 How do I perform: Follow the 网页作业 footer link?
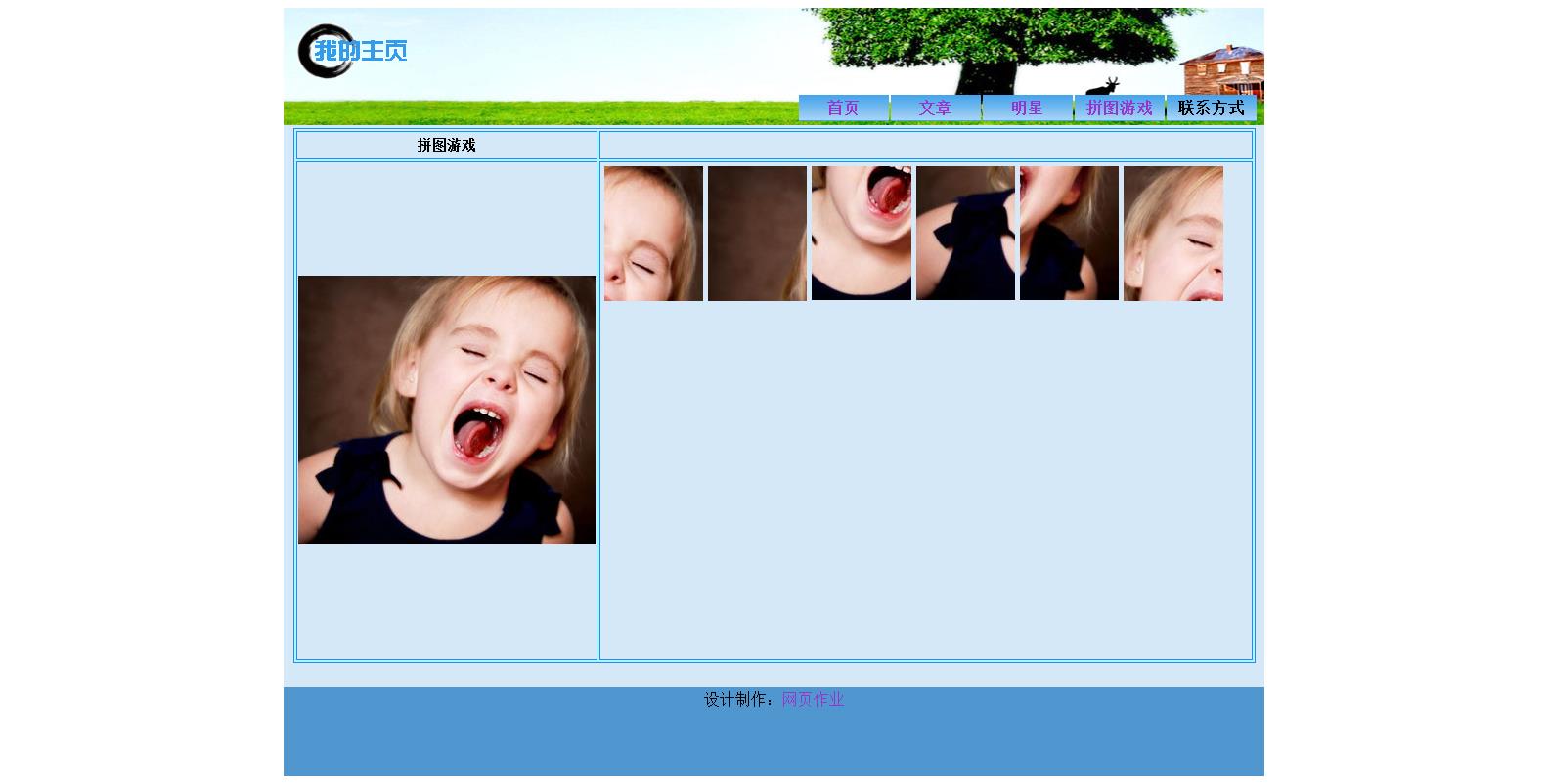click(813, 699)
